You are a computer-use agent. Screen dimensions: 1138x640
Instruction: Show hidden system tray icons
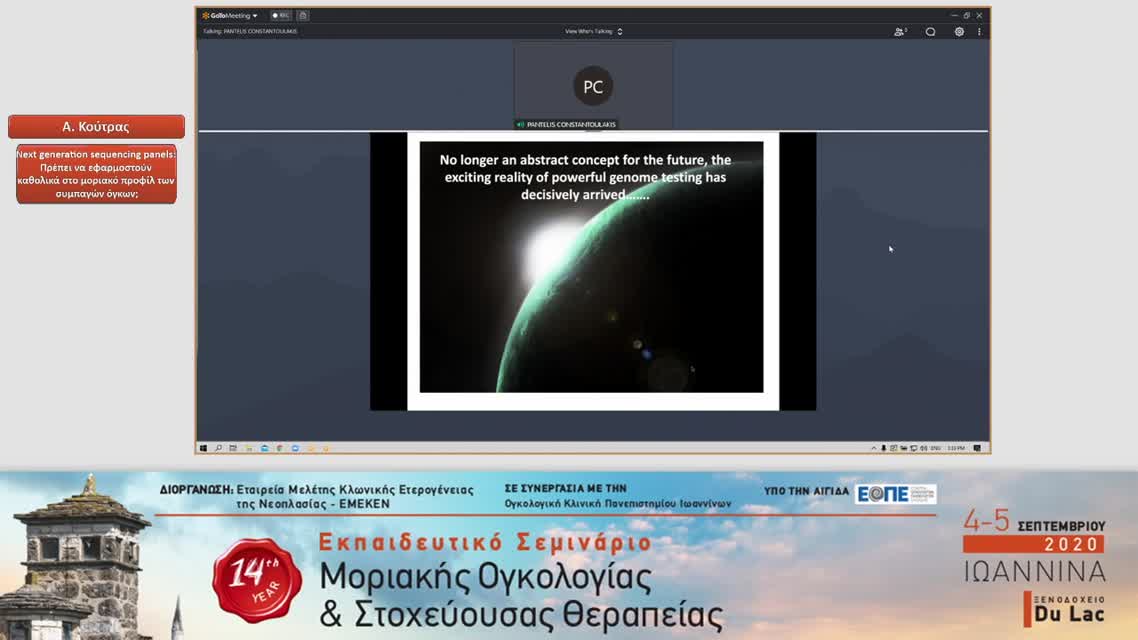point(874,448)
